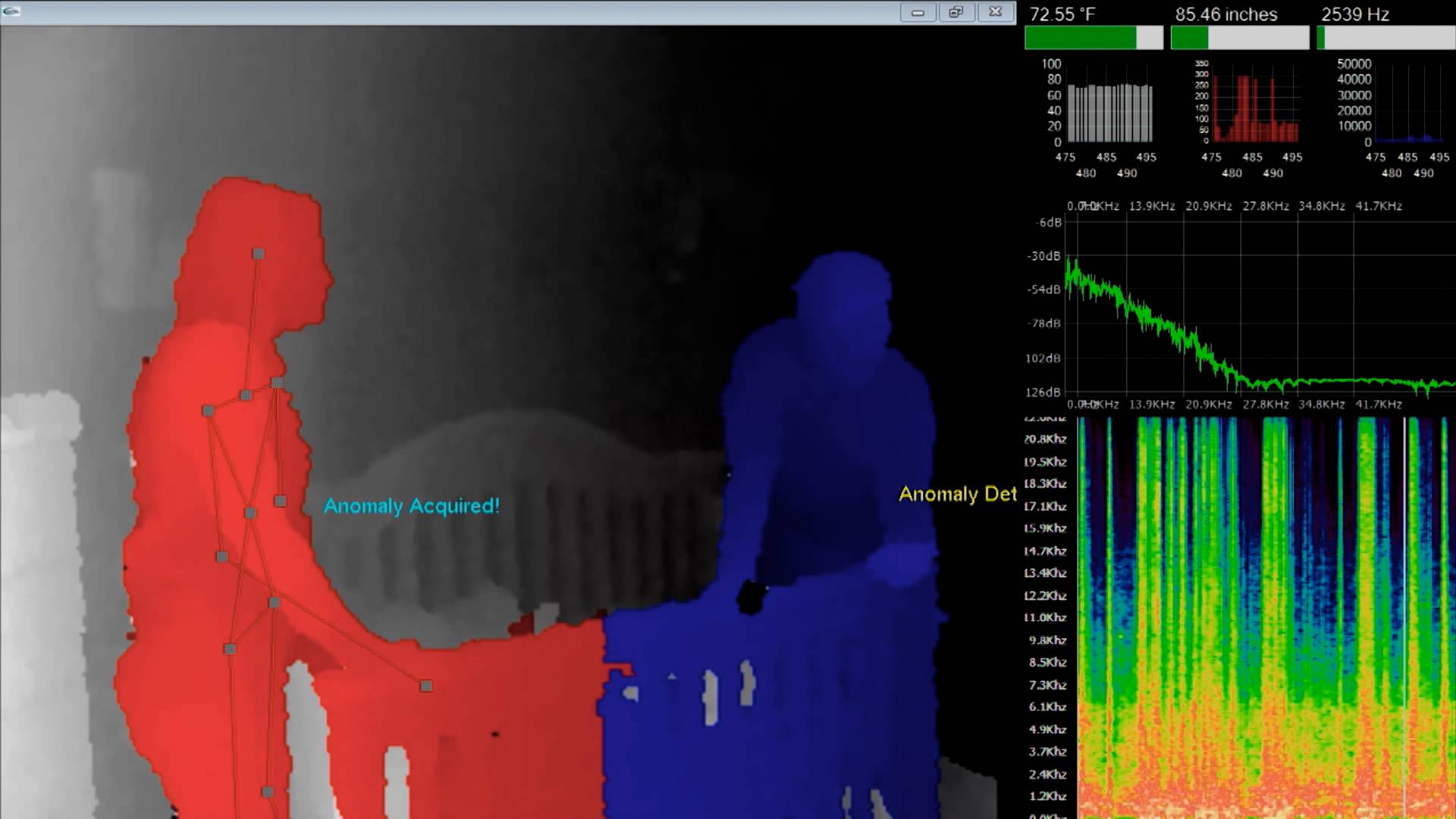Click the green temperature level bar
The height and width of the screenshot is (819, 1456).
1094,38
